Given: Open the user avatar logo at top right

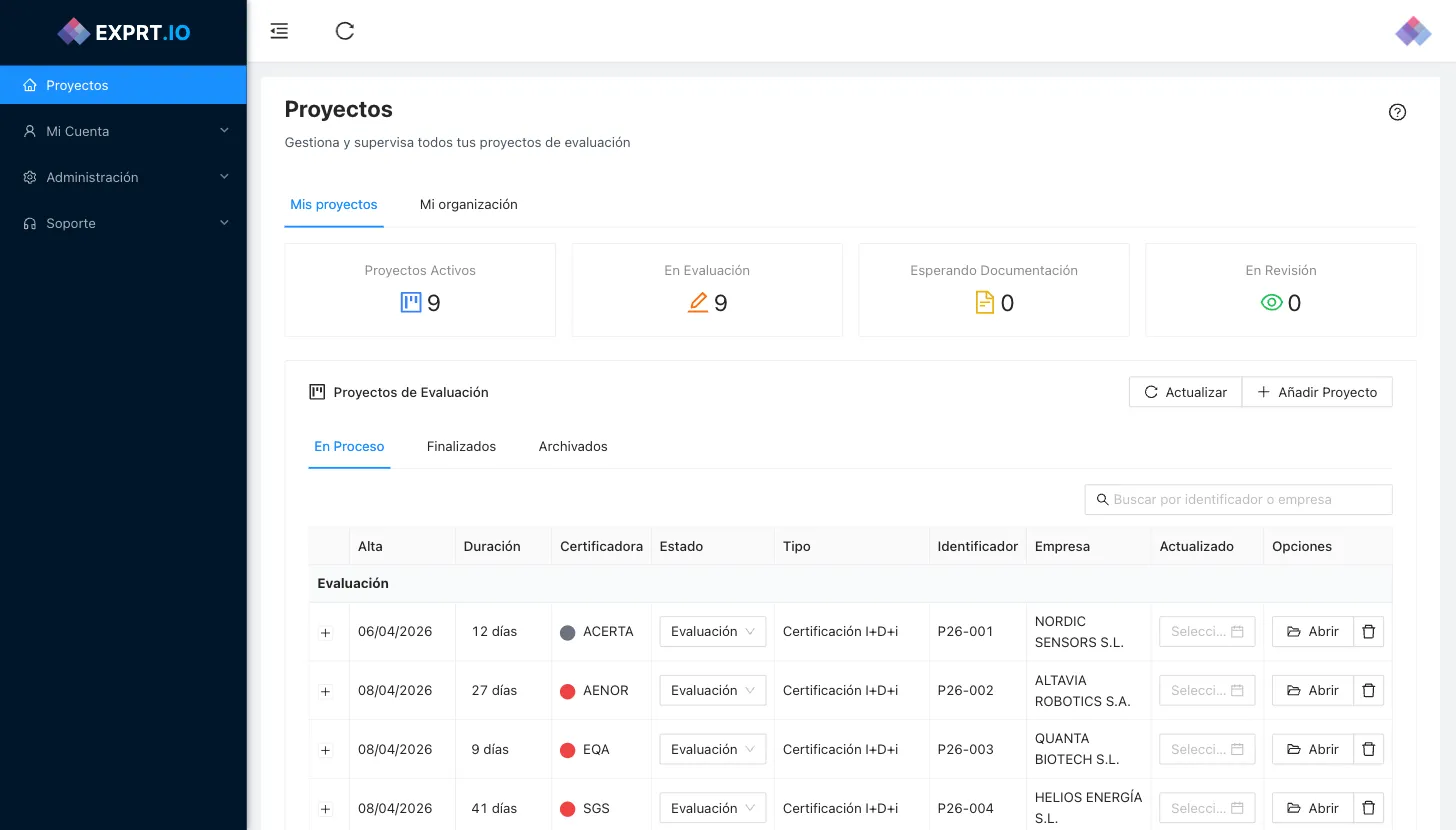Looking at the screenshot, I should coord(1413,31).
